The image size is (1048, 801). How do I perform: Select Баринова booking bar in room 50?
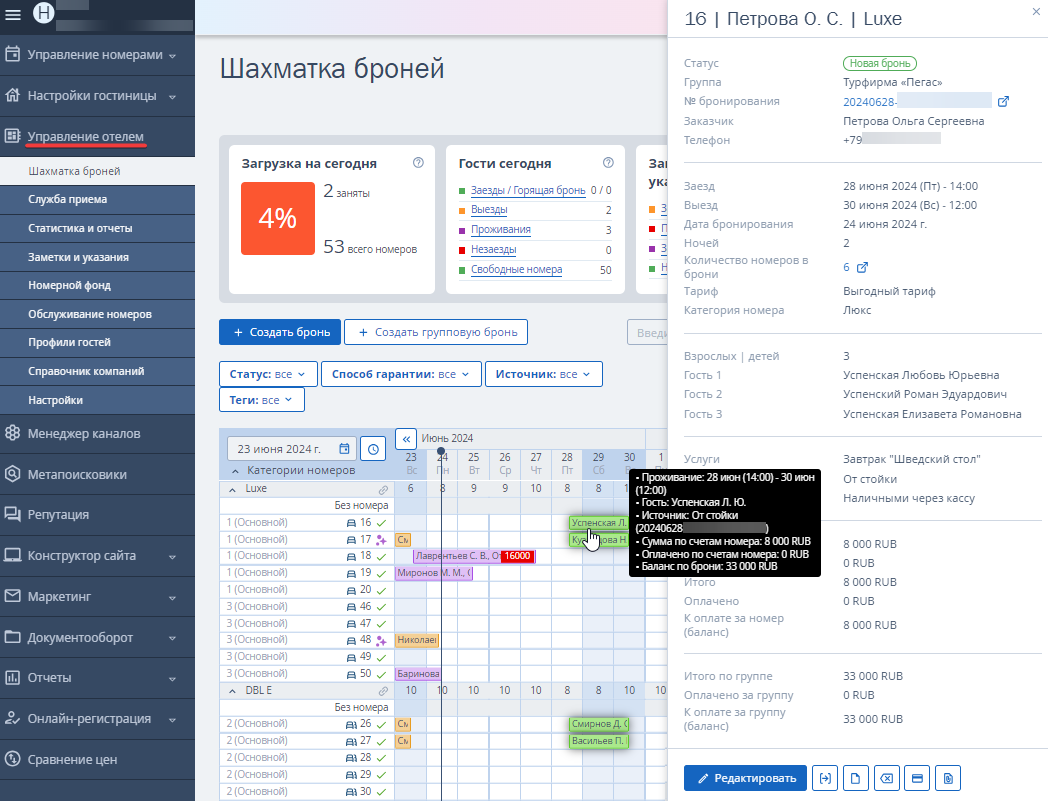418,674
